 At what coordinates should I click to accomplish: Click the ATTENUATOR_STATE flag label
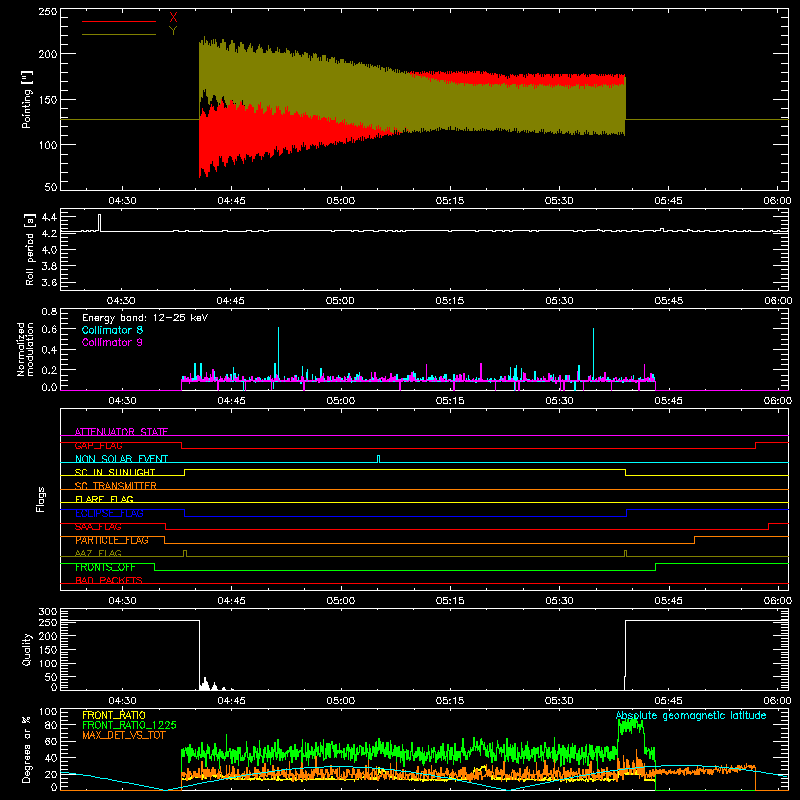point(121,432)
